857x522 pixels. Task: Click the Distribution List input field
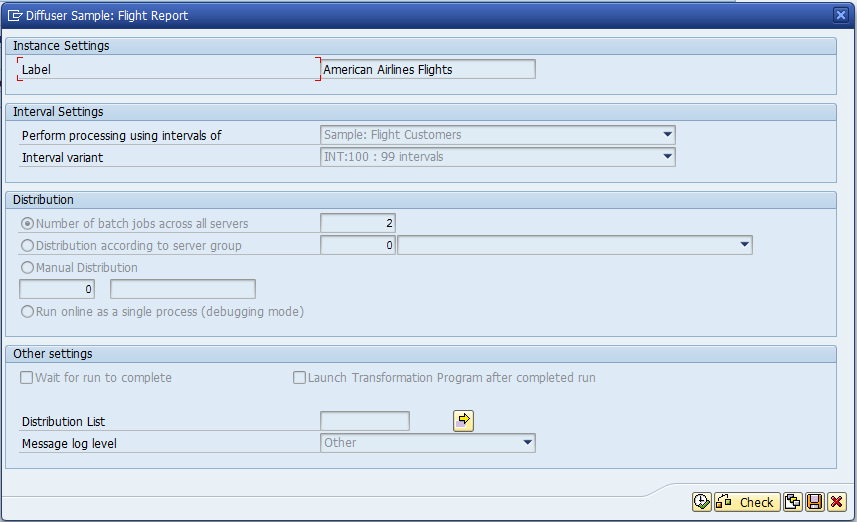[x=364, y=421]
